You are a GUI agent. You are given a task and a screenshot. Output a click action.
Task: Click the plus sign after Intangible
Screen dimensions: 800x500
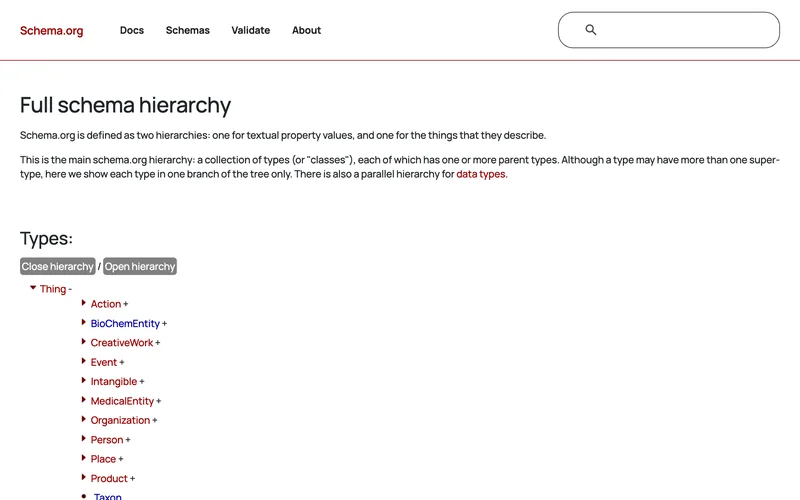click(x=142, y=382)
